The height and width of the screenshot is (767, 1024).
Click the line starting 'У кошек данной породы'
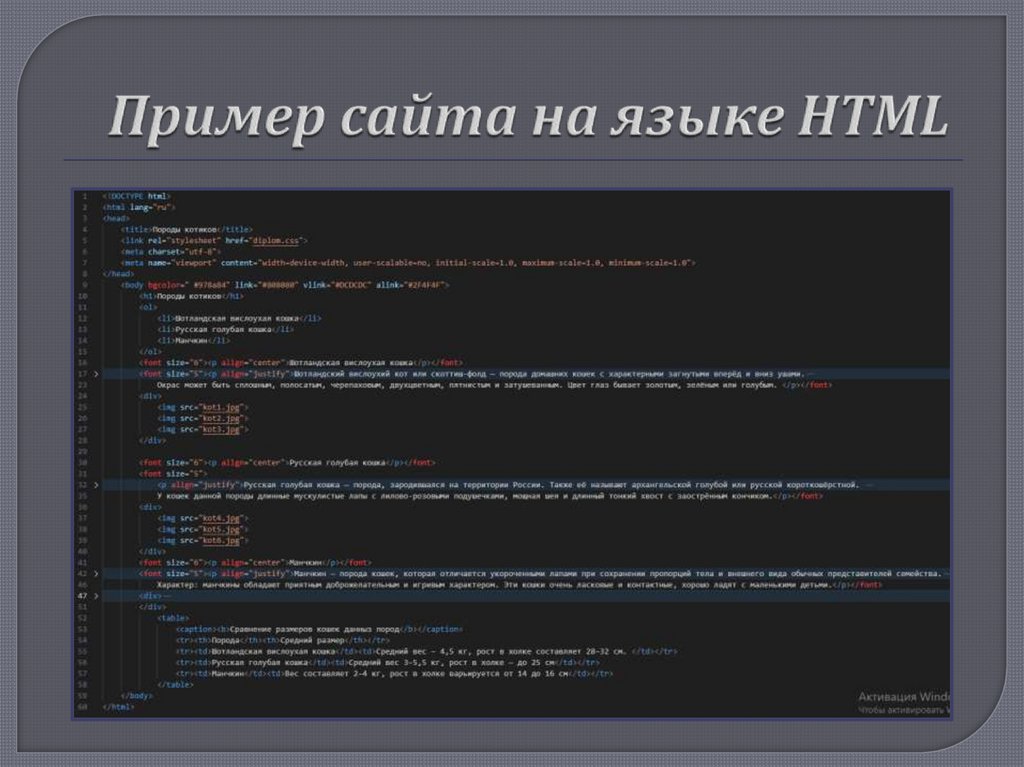(489, 497)
